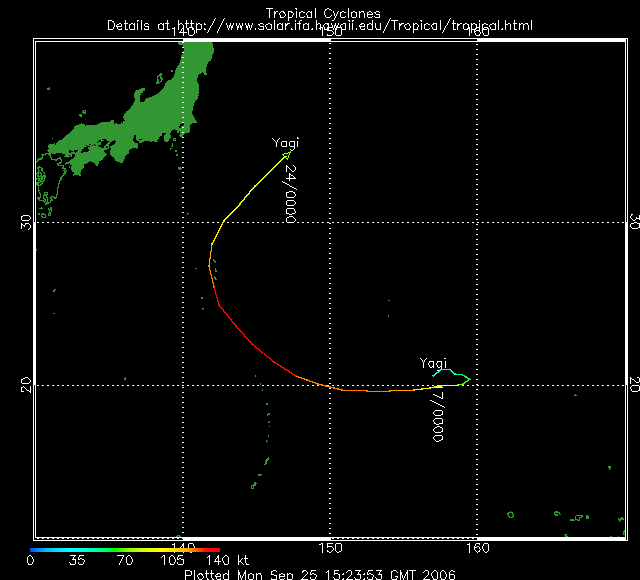Click the 160 longitude label beneath the map
The height and width of the screenshot is (580, 640).
477,548
